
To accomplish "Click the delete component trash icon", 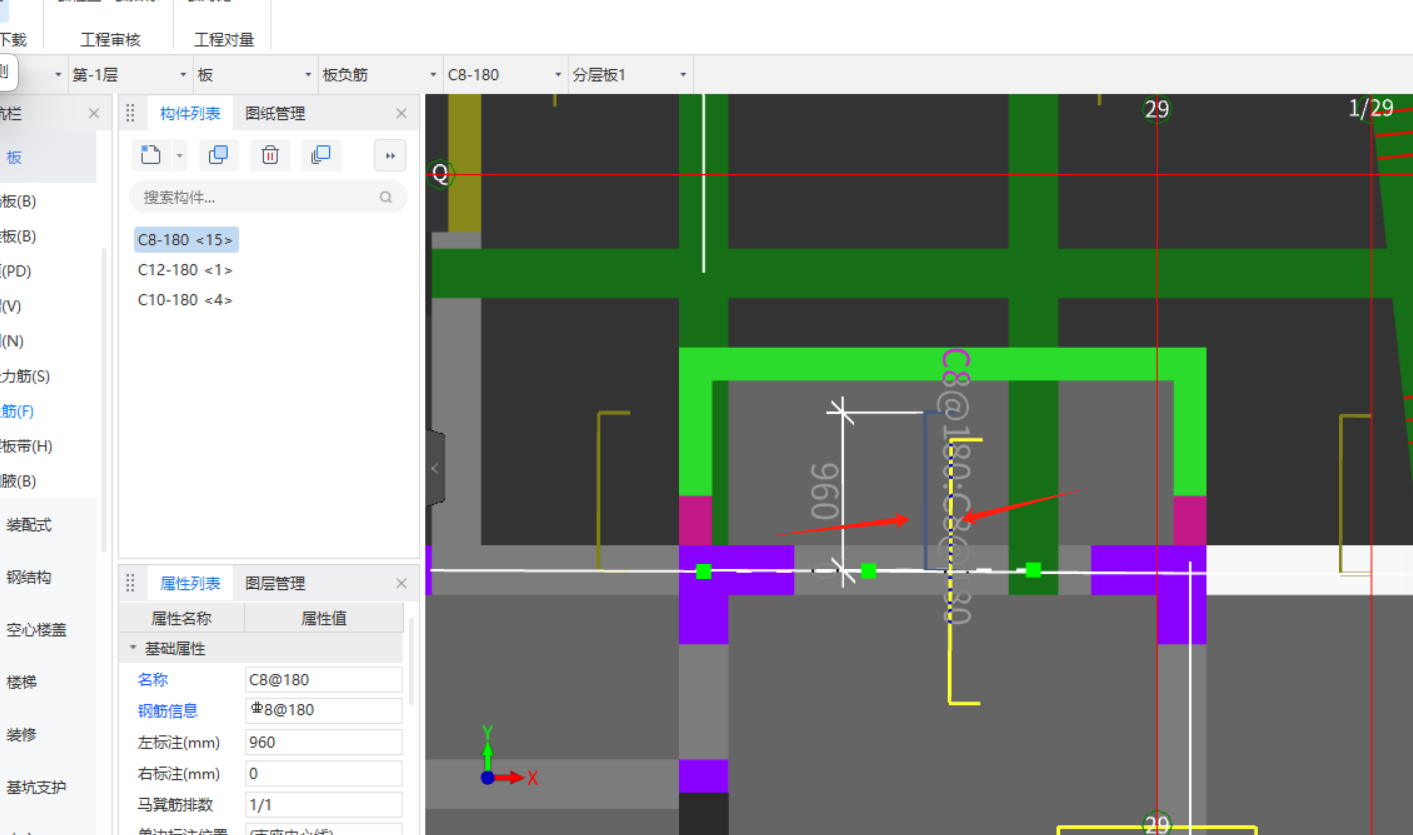I will coord(270,155).
